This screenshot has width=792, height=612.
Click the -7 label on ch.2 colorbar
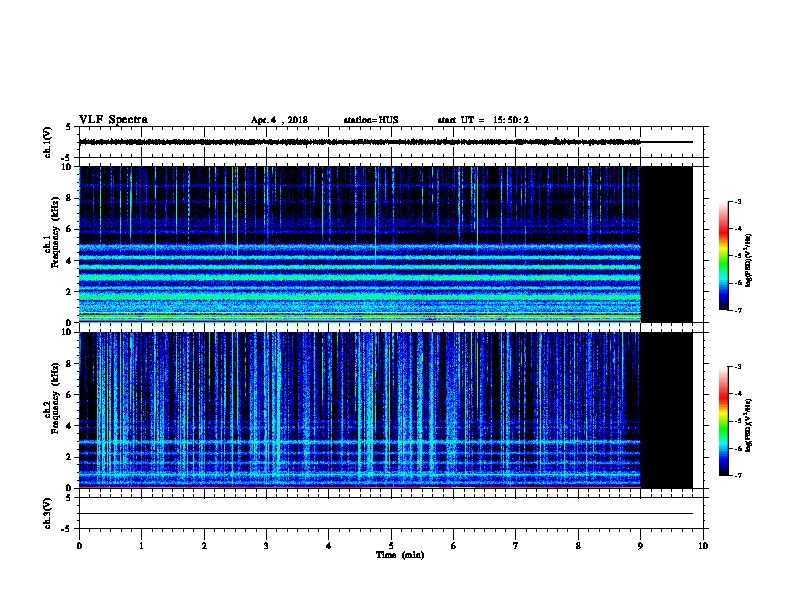point(736,475)
